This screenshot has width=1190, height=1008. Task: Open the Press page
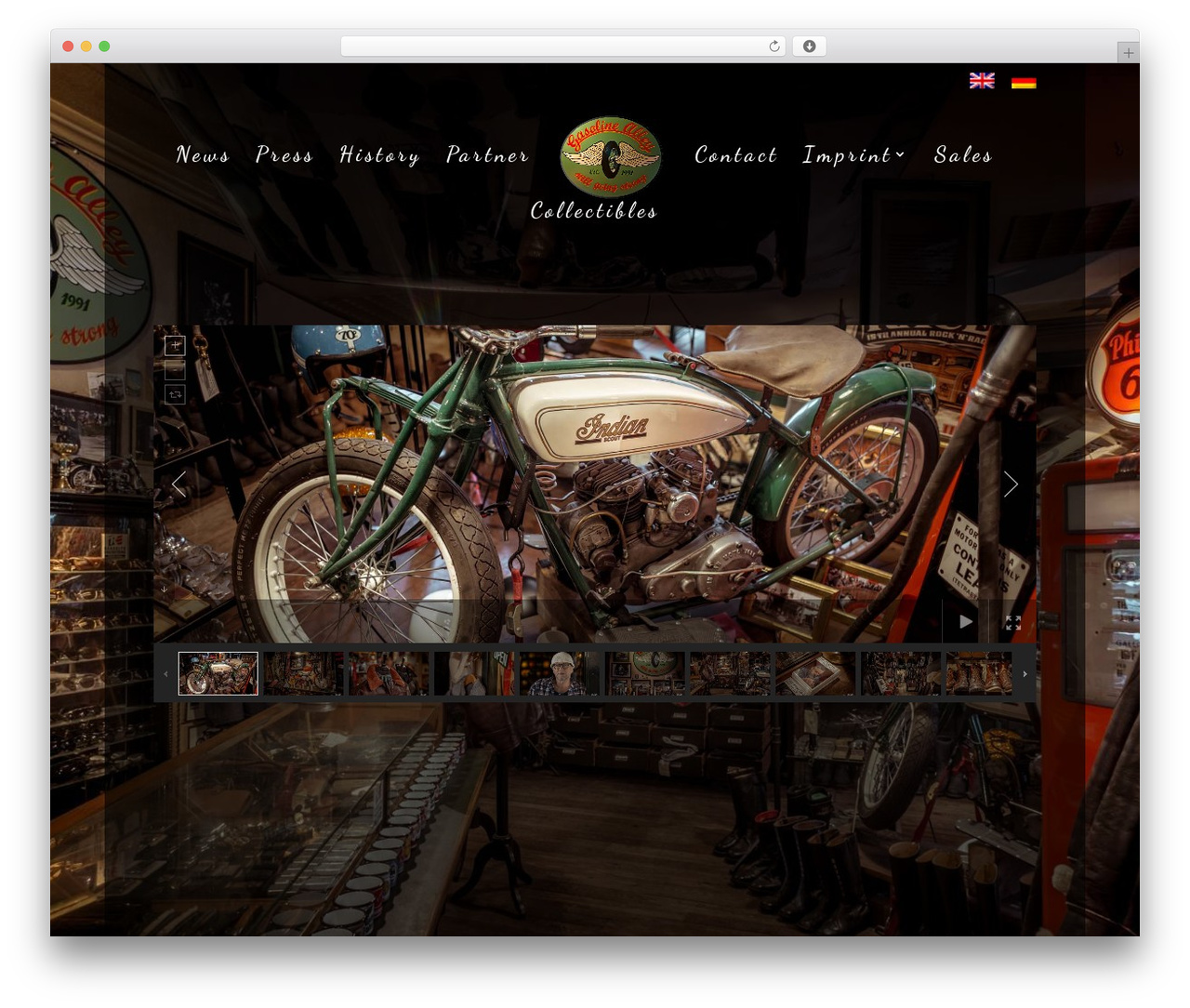click(284, 154)
